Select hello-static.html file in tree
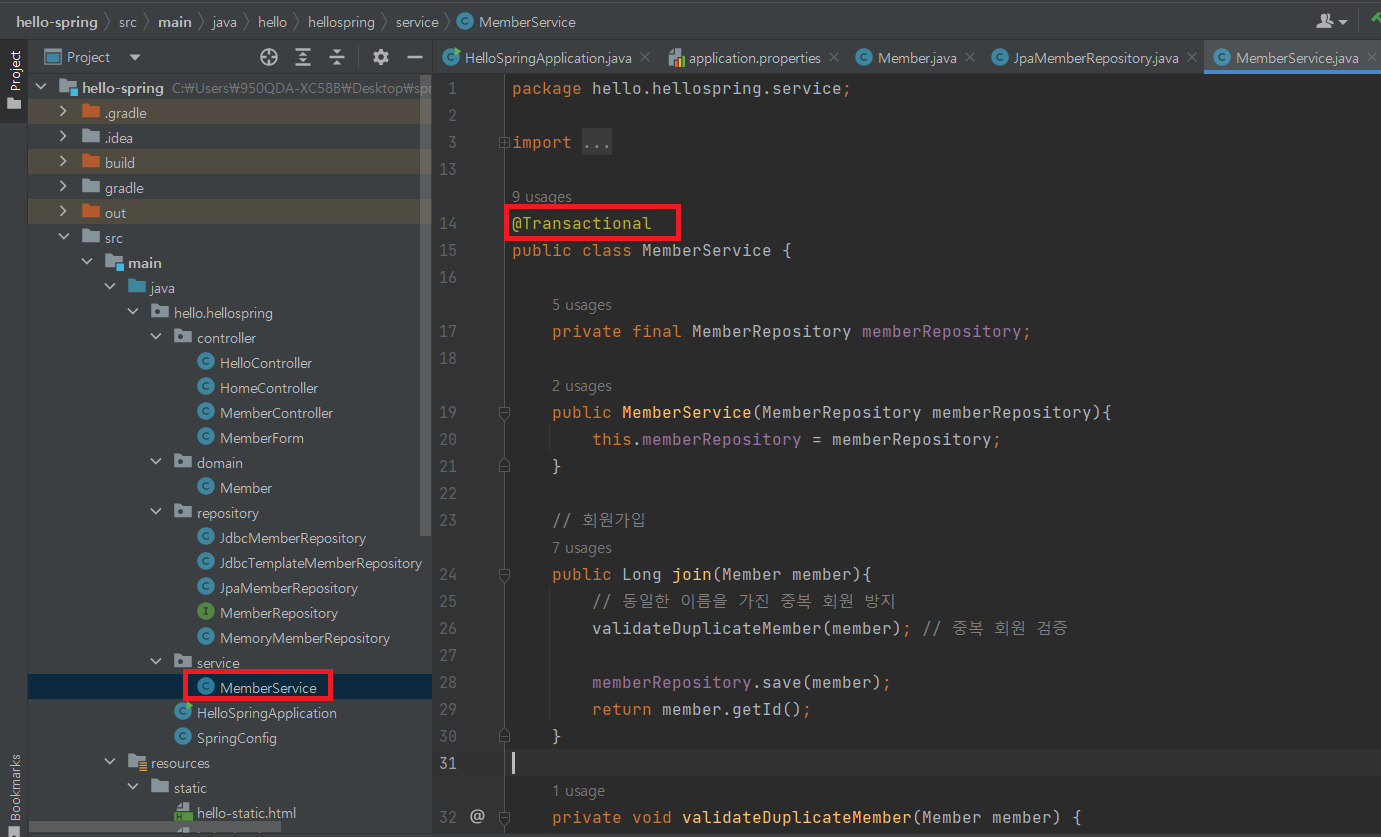 click(x=247, y=813)
